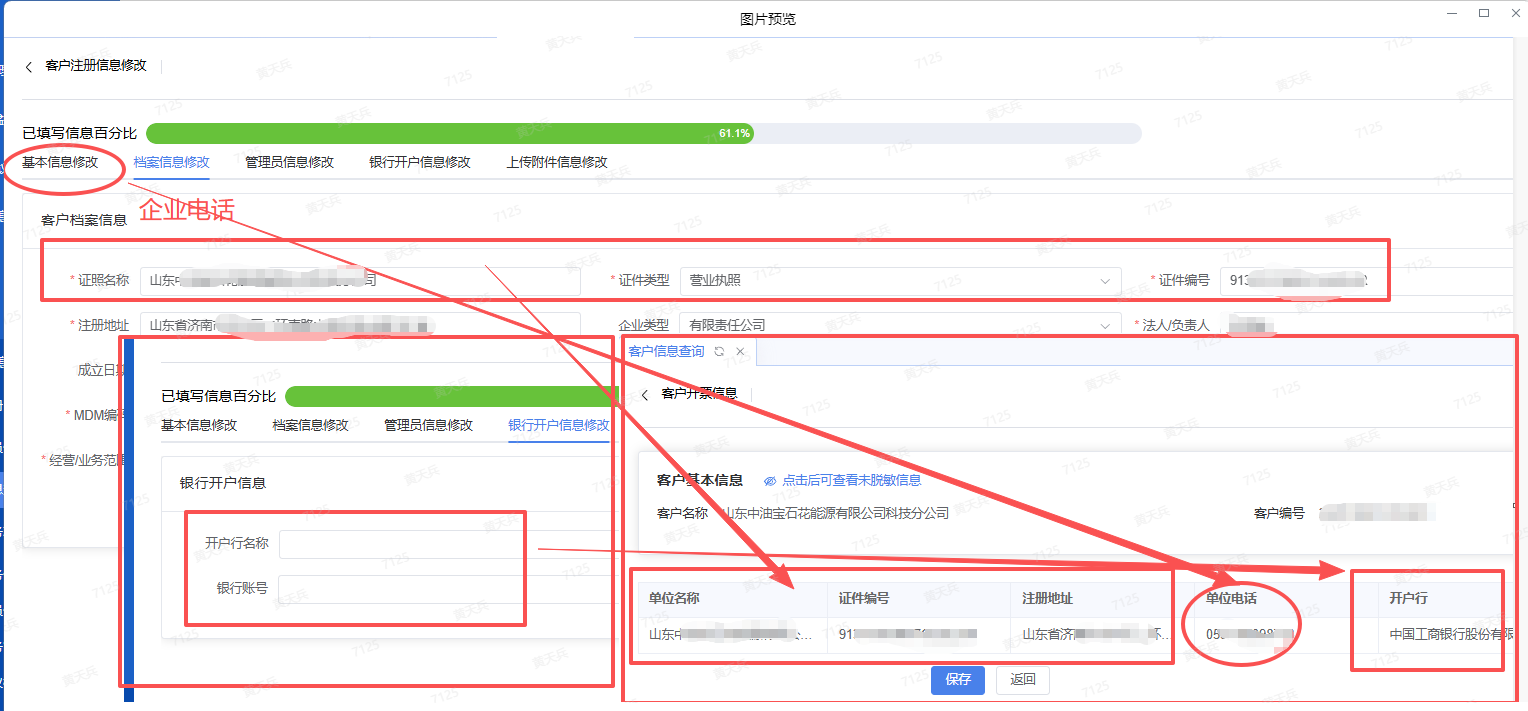1528x711 pixels.
Task: Select the 上传附件信息修改 tab
Action: (x=556, y=162)
